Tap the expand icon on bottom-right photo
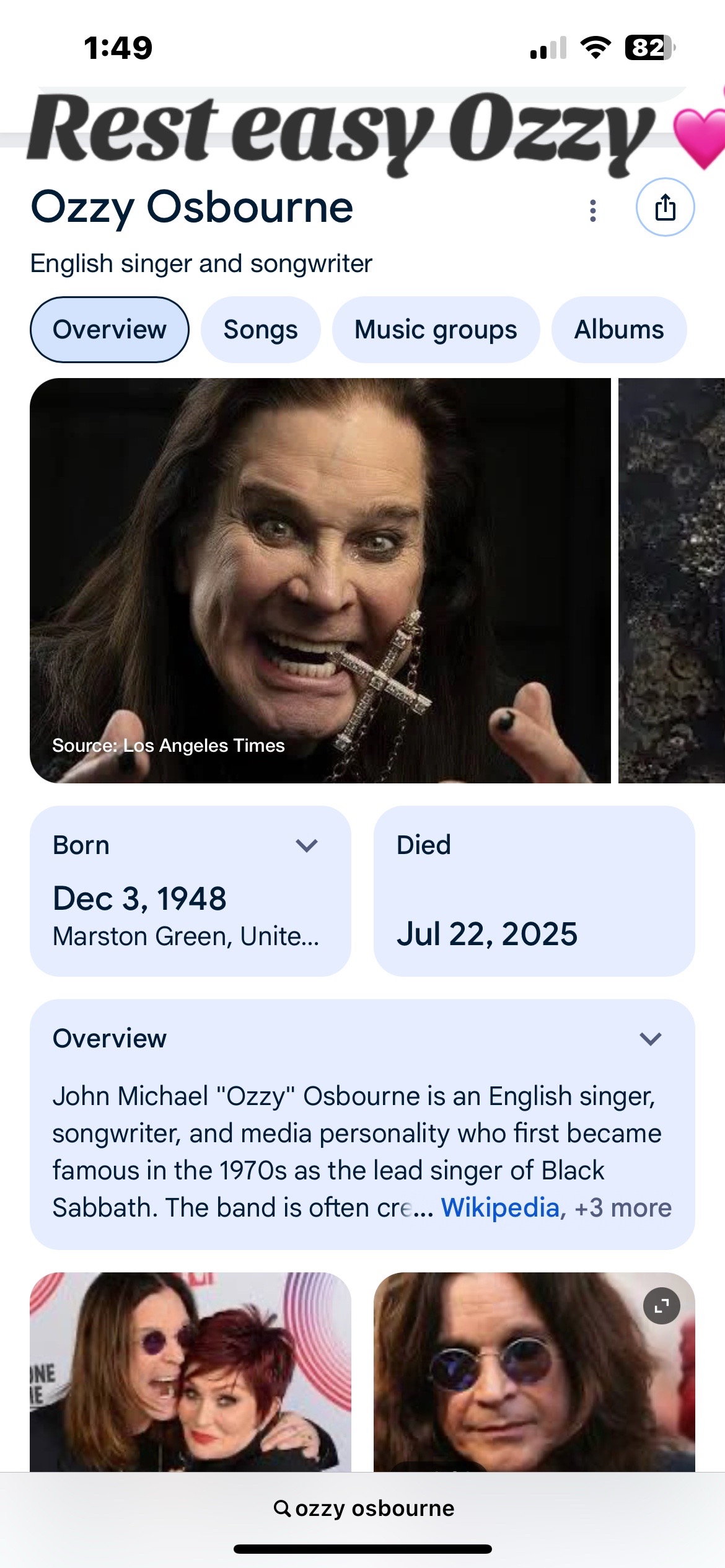The width and height of the screenshot is (725, 1568). pyautogui.click(x=662, y=1306)
